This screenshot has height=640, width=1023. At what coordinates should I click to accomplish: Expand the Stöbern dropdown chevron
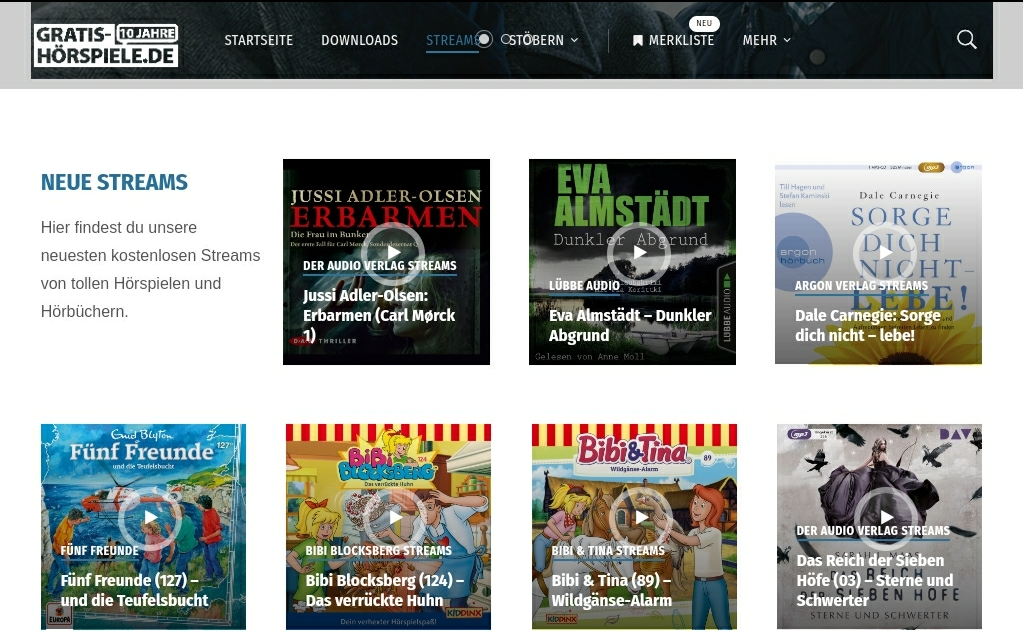[574, 40]
